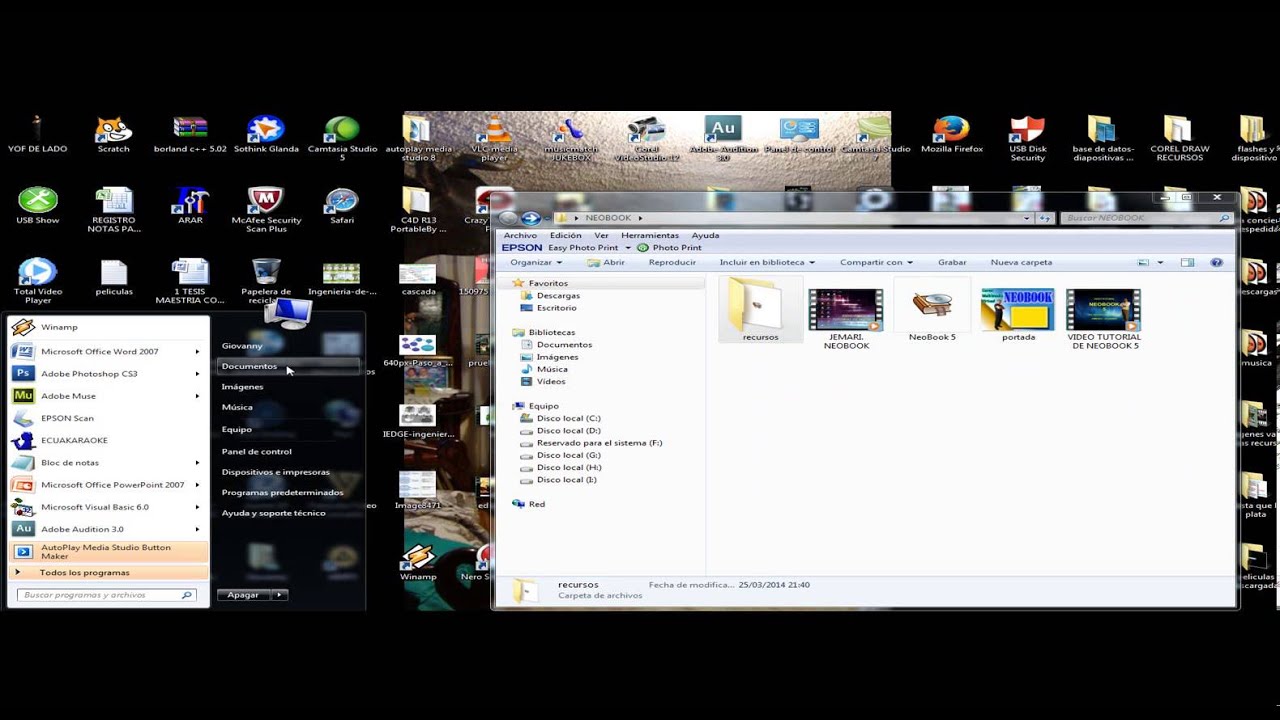Expand Adobe Photoshop CS3 submenu arrow
The height and width of the screenshot is (720, 1280).
click(198, 373)
